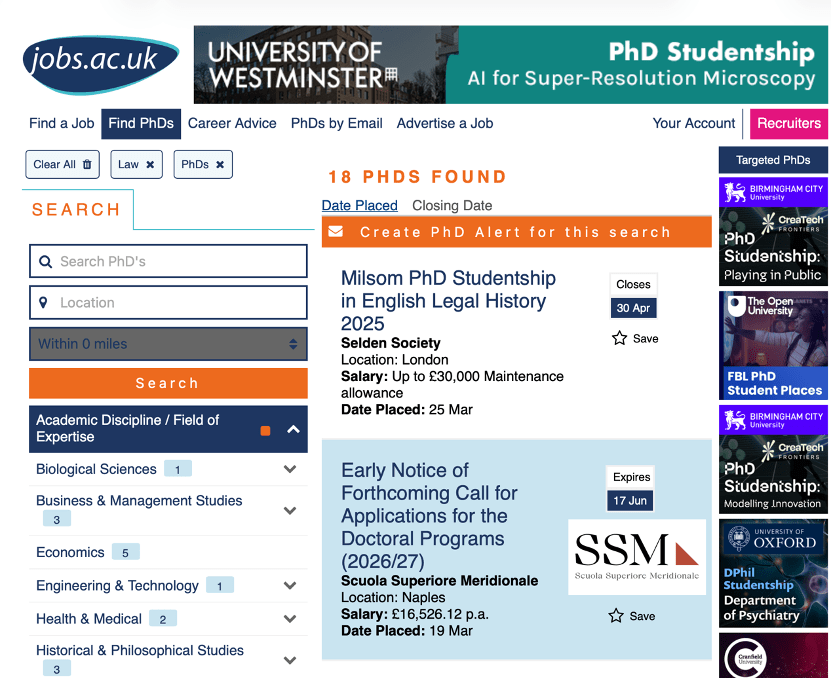The image size is (832, 678).
Task: Click the Health & Medical count badge 2
Action: pyautogui.click(x=163, y=619)
